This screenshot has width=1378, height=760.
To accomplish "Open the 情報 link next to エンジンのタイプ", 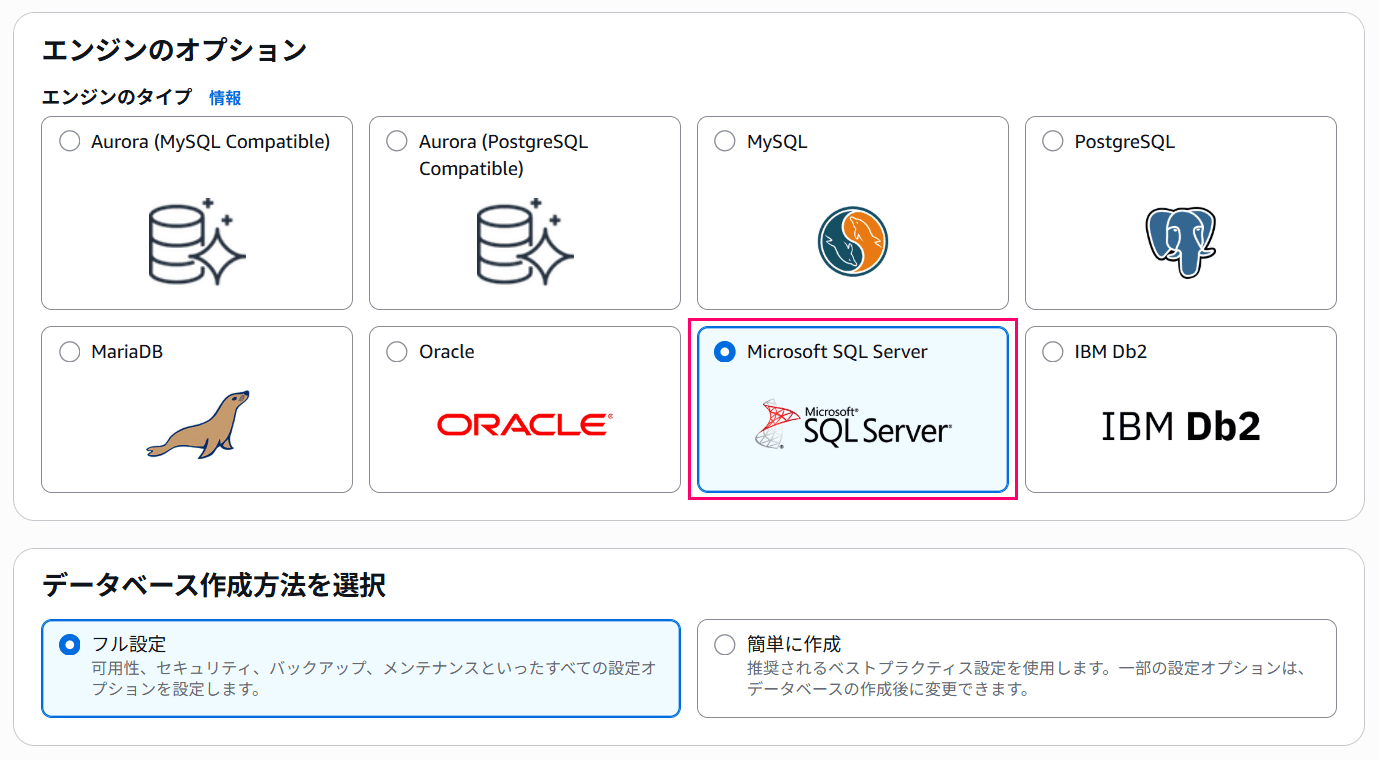I will click(x=225, y=98).
